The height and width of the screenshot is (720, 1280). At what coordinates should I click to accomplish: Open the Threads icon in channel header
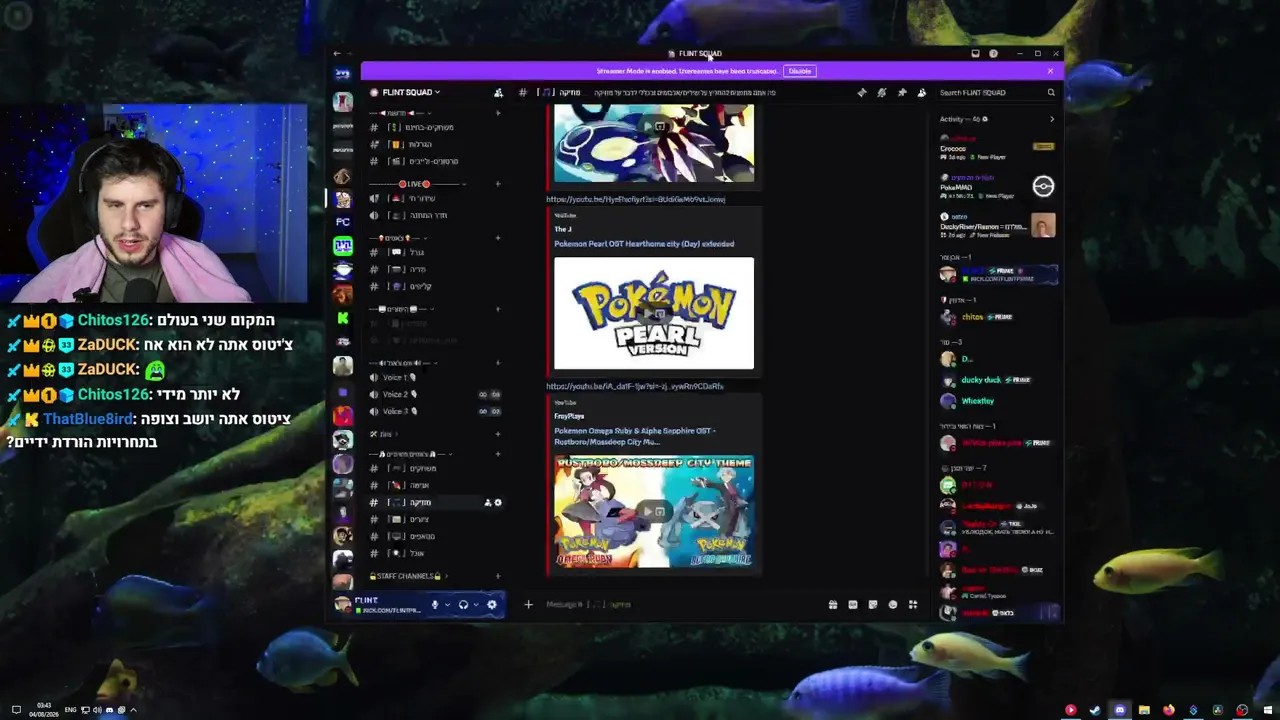click(x=862, y=93)
